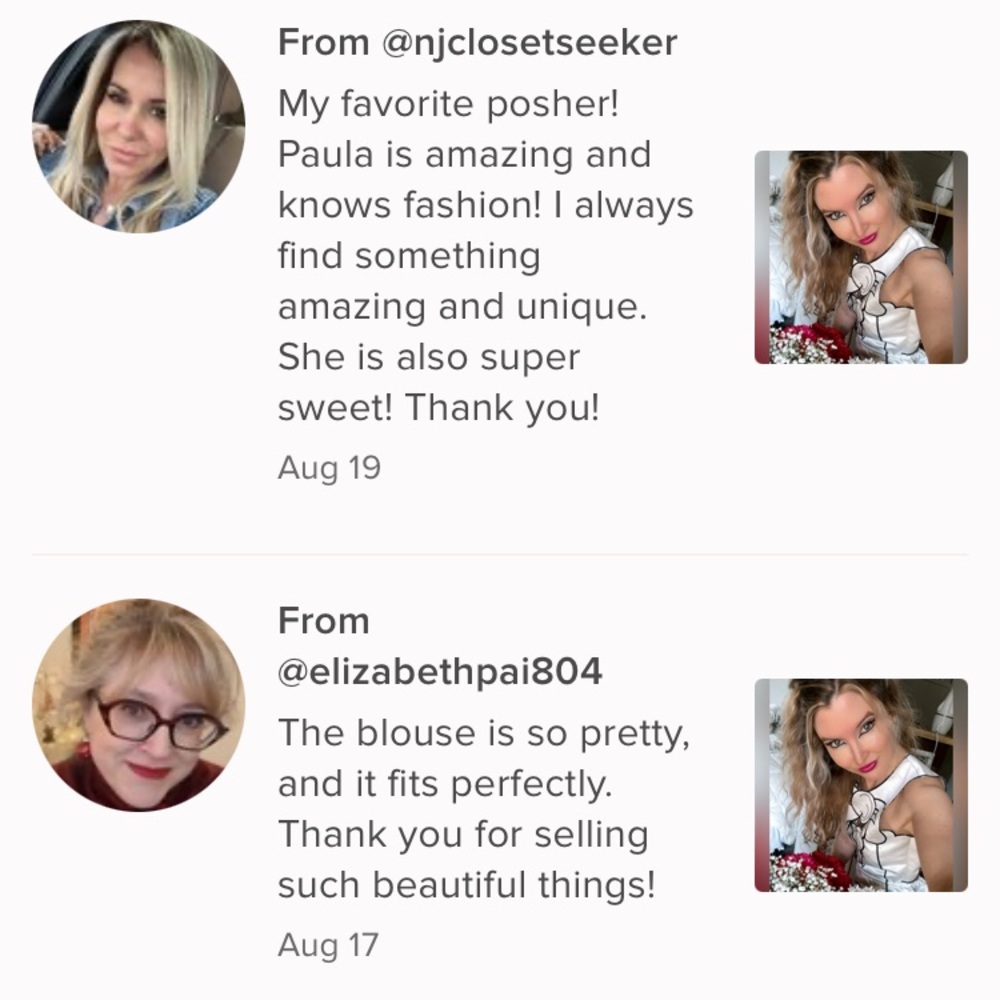Screen dimensions: 1000x1000
Task: Click the Aug 17 review date
Action: (328, 944)
